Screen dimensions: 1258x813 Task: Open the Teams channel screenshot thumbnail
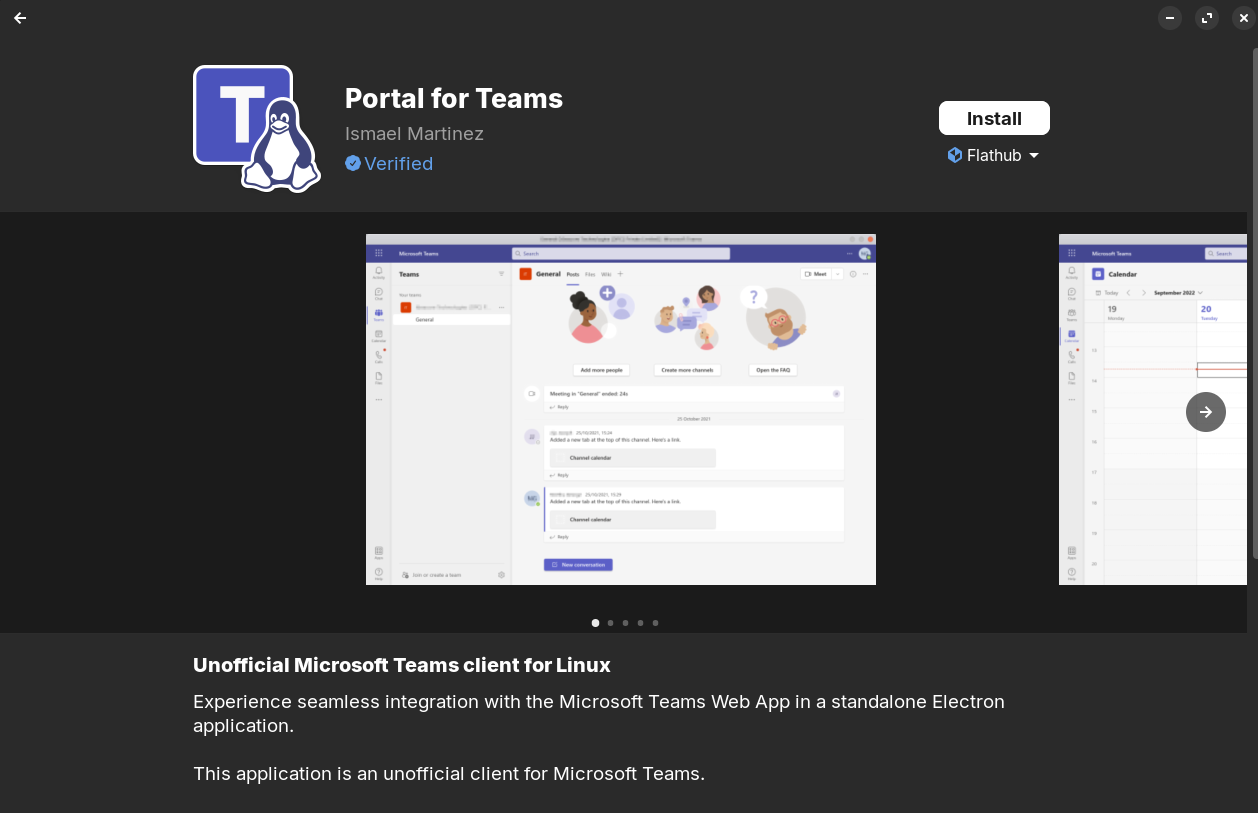621,409
